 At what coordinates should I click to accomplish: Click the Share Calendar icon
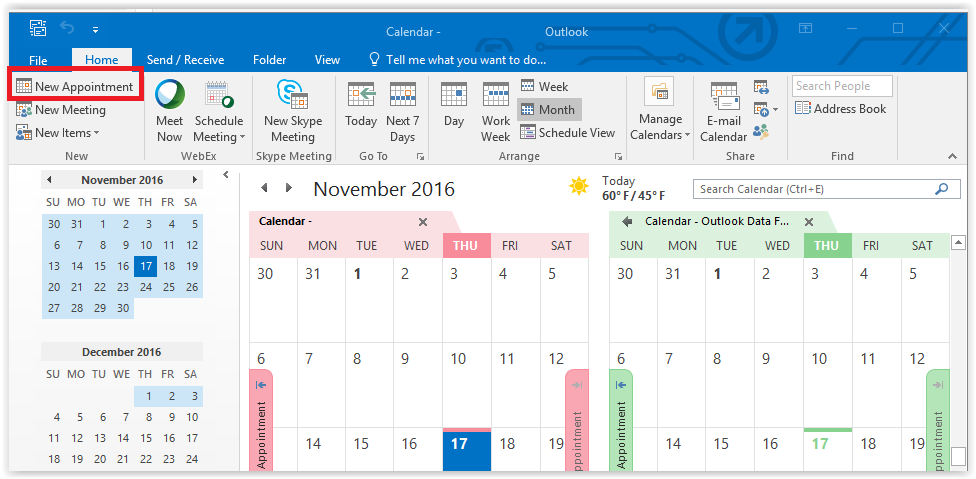761,87
